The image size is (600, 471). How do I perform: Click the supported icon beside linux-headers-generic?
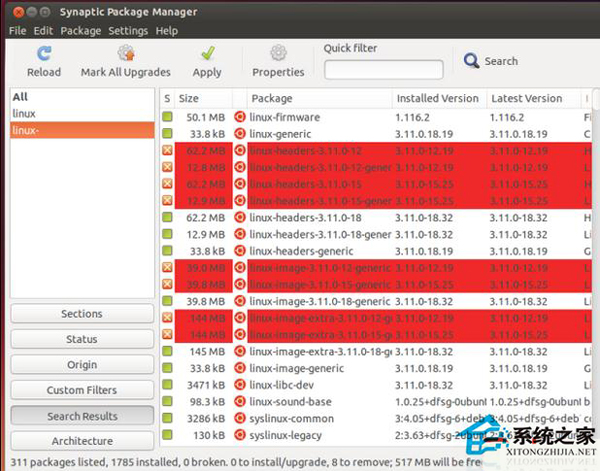tap(240, 251)
